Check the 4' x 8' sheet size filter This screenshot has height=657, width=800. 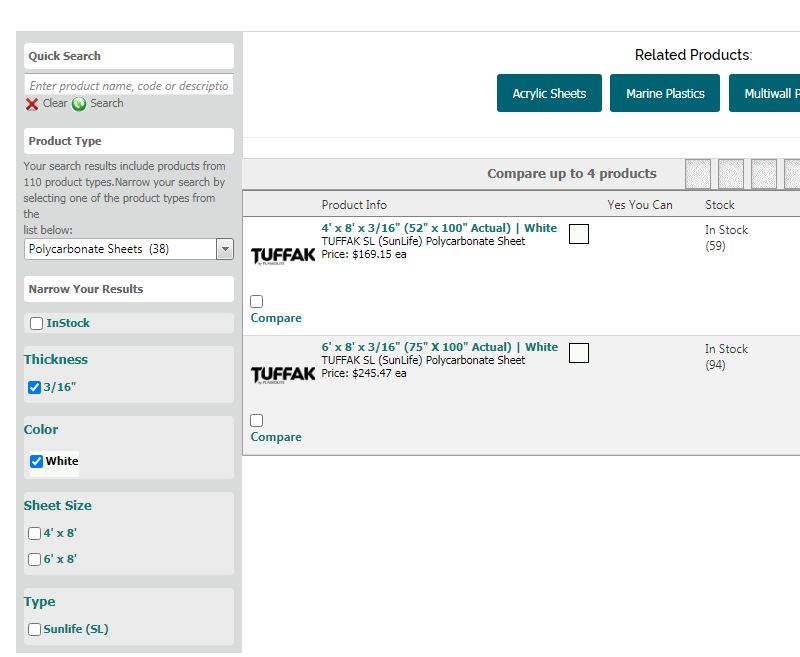(34, 534)
